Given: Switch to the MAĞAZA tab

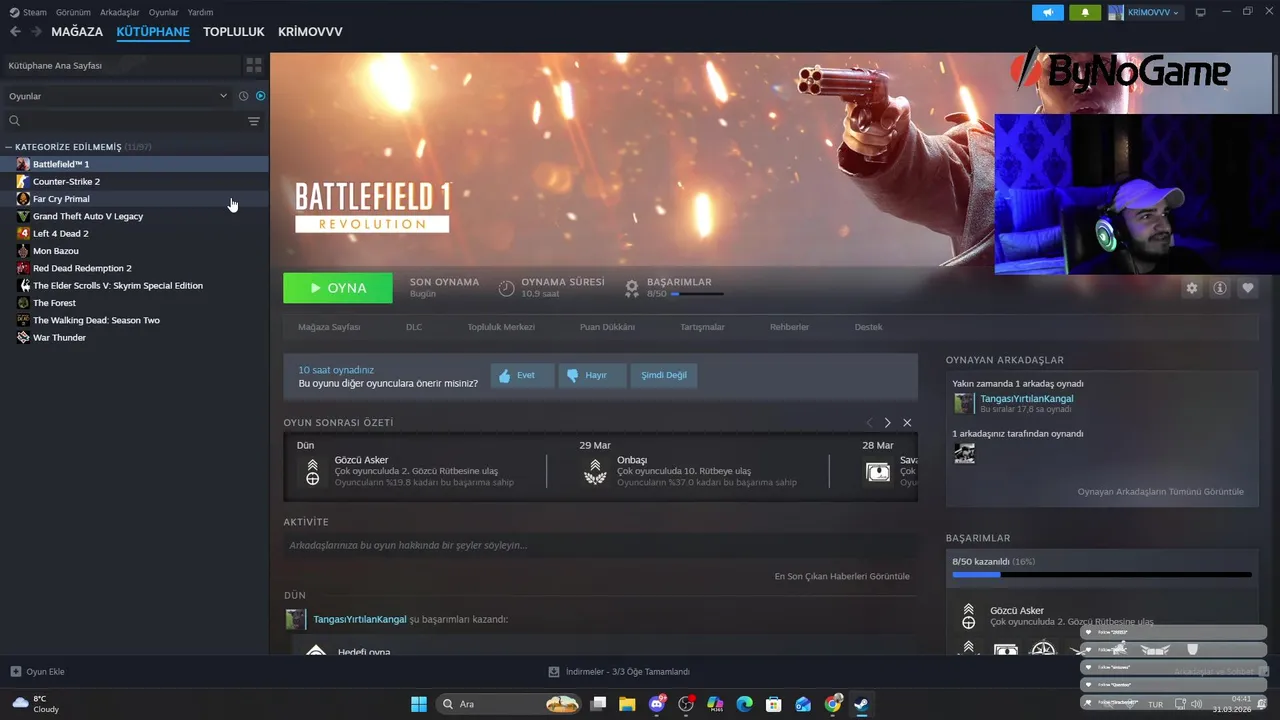Looking at the screenshot, I should pos(77,32).
